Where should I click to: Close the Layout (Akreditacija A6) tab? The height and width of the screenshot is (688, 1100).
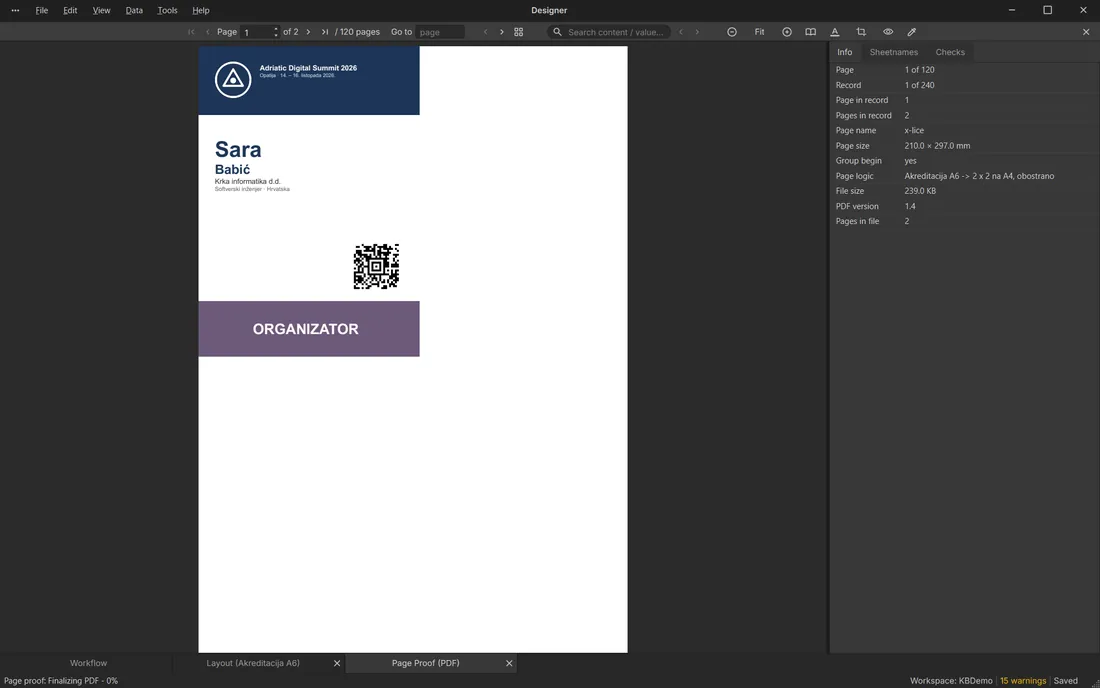click(x=337, y=663)
